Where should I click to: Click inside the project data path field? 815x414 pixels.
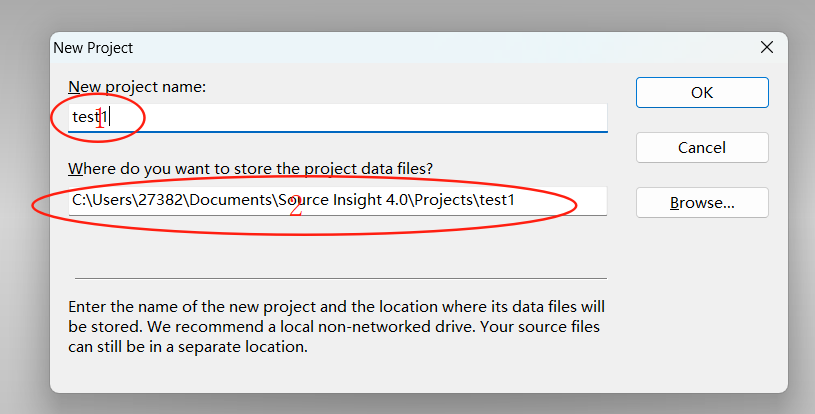[337, 201]
